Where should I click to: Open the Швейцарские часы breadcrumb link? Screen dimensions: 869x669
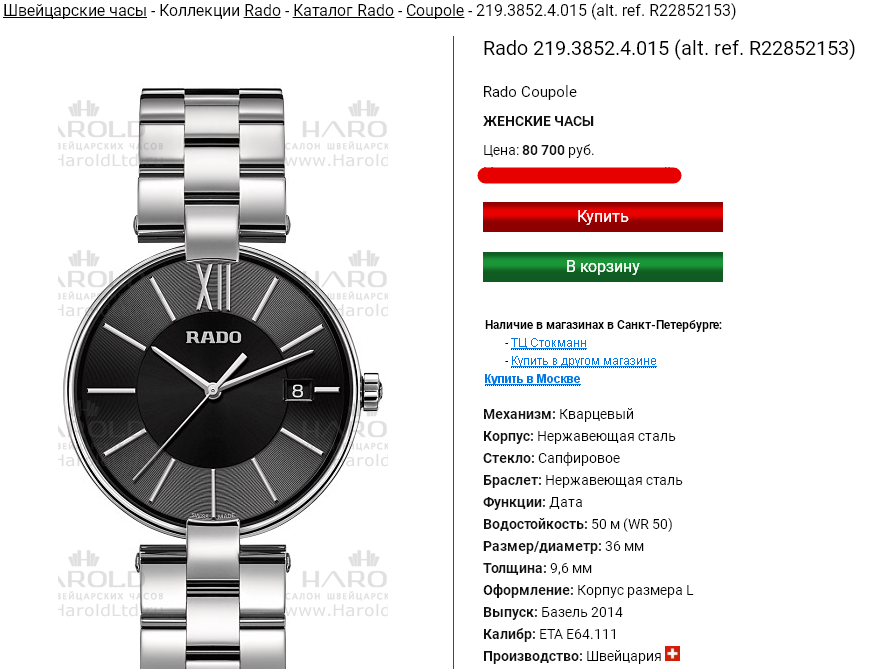(x=75, y=10)
